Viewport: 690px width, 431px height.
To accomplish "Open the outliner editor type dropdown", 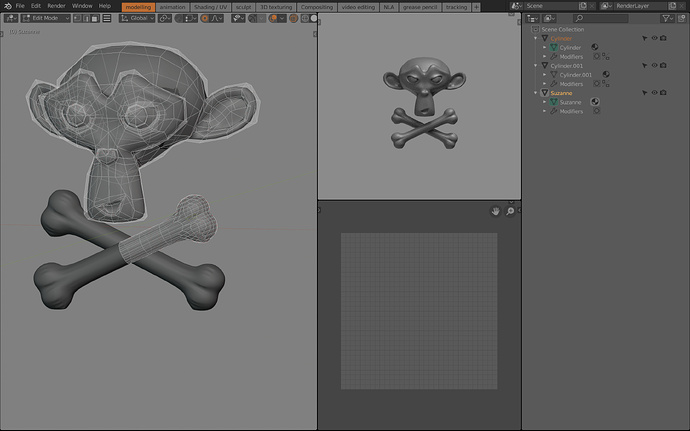I will (x=532, y=18).
